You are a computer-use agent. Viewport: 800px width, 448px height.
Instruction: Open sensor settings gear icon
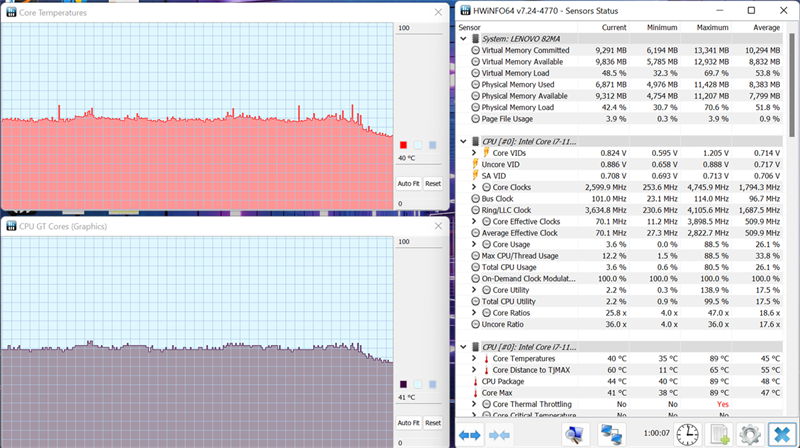[x=750, y=435]
